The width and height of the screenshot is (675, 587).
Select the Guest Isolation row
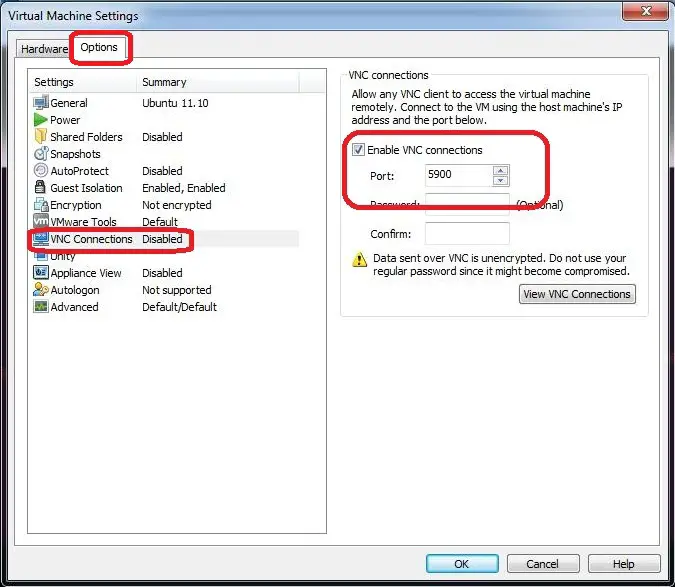tap(165, 188)
